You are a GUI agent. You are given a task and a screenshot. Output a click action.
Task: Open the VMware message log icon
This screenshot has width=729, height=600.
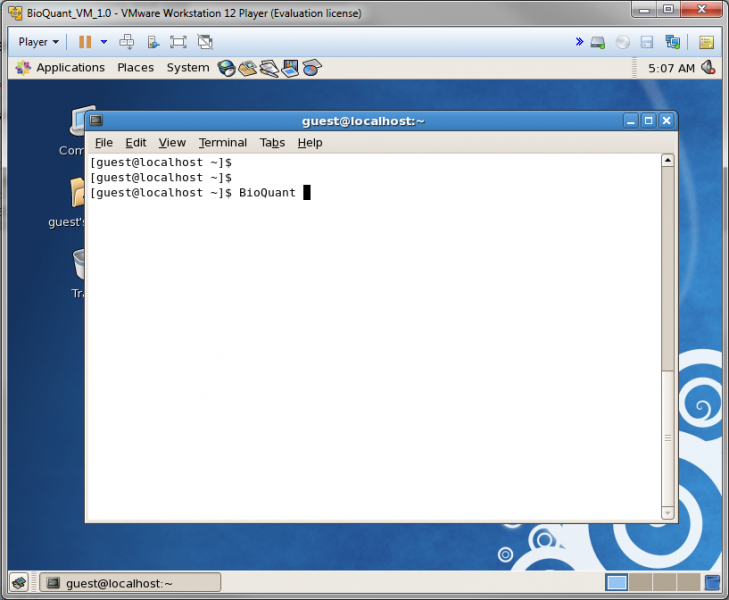706,42
